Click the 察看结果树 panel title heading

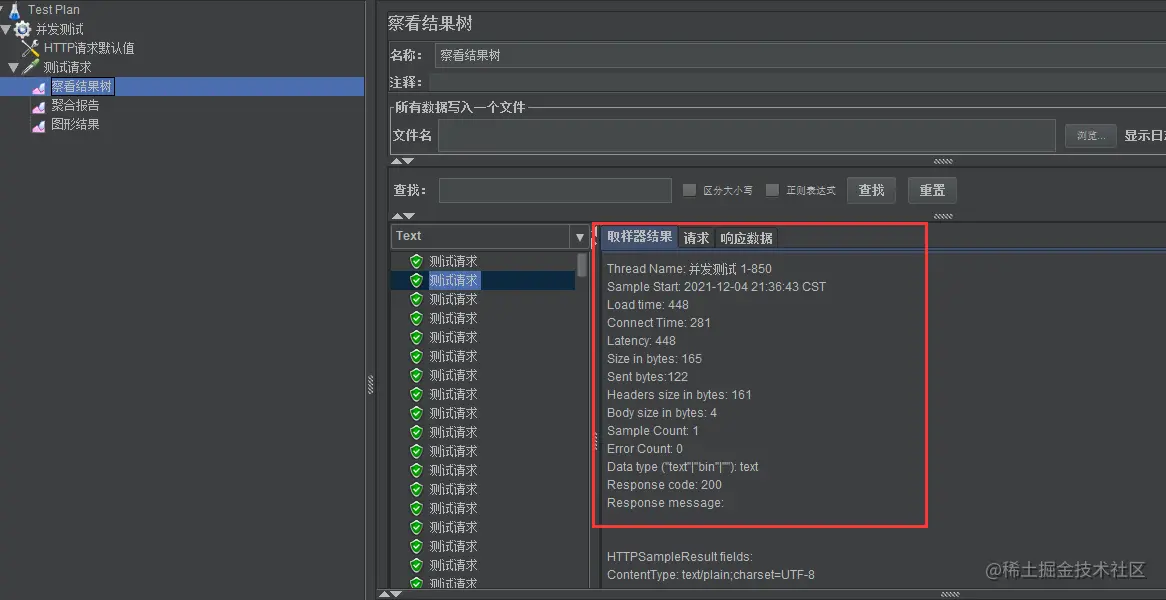(430, 23)
